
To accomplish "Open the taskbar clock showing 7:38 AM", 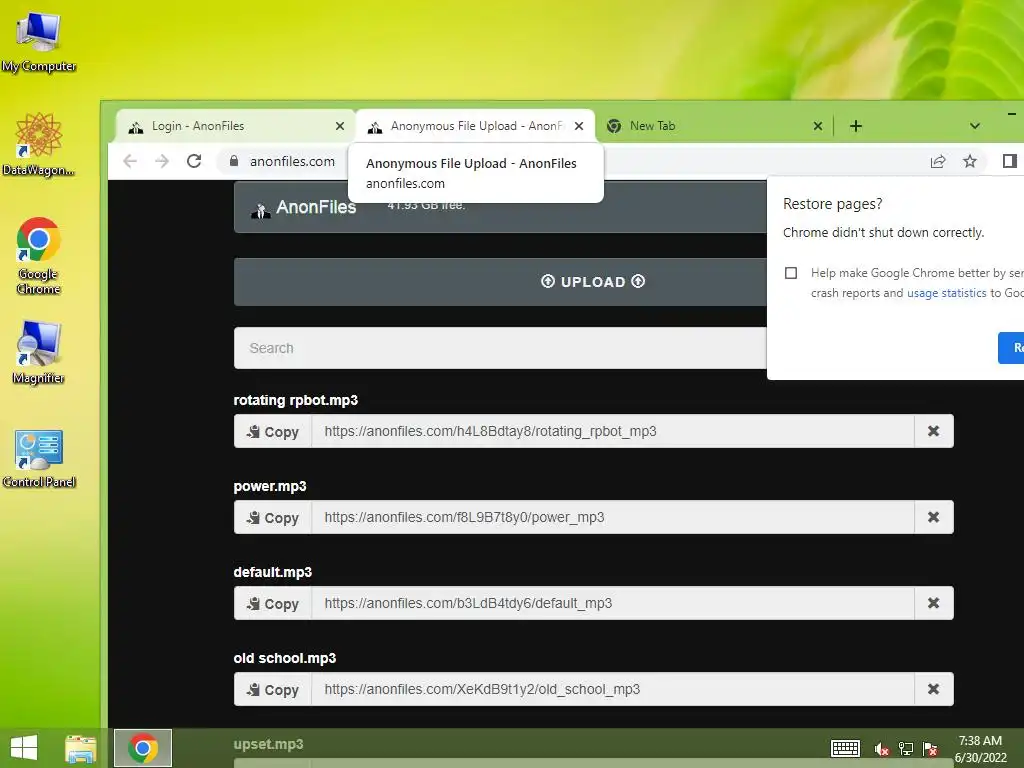I will 980,749.
